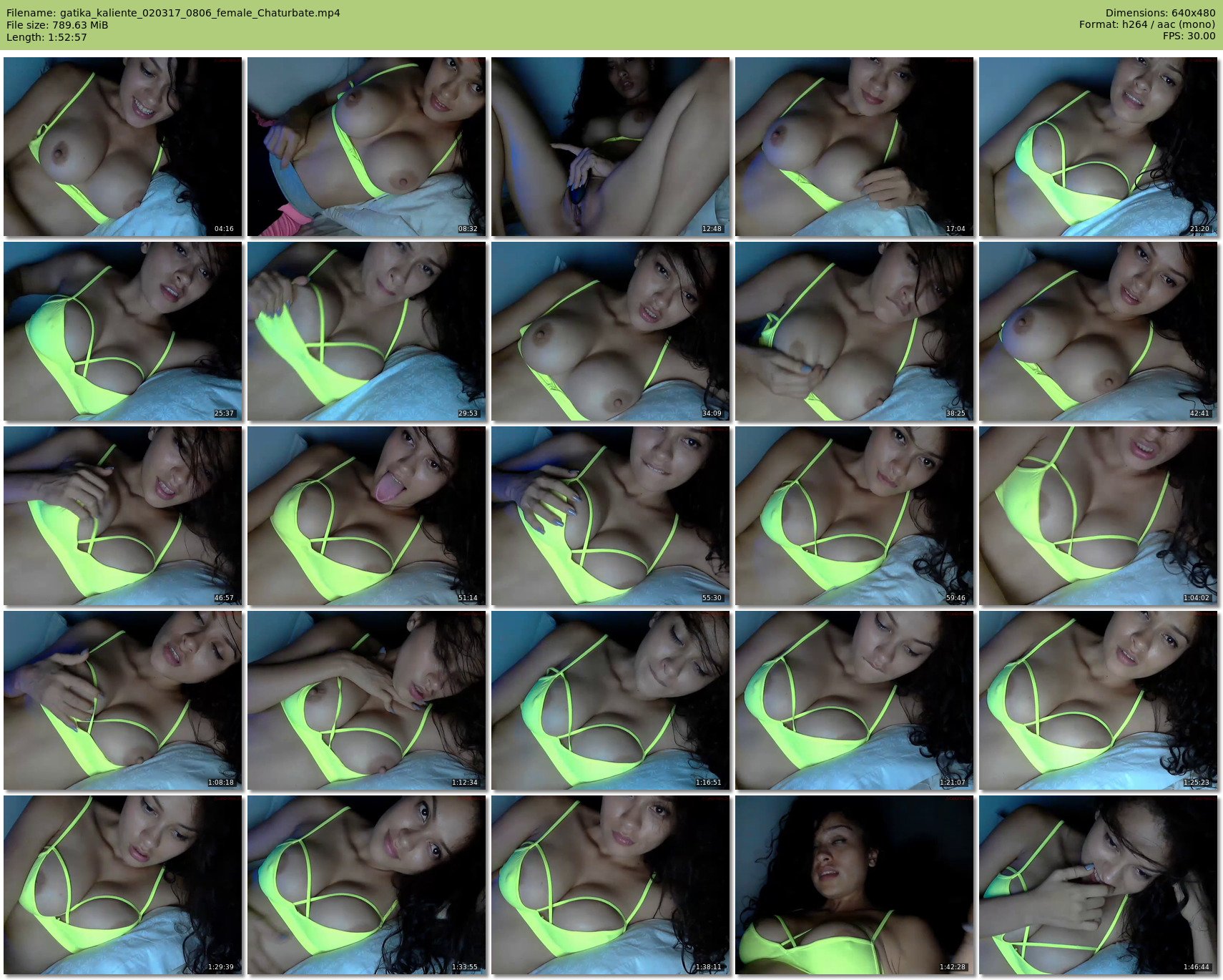Choose the thumbnail at 1:04:02
This screenshot has height=980, width=1223.
coord(1099,516)
